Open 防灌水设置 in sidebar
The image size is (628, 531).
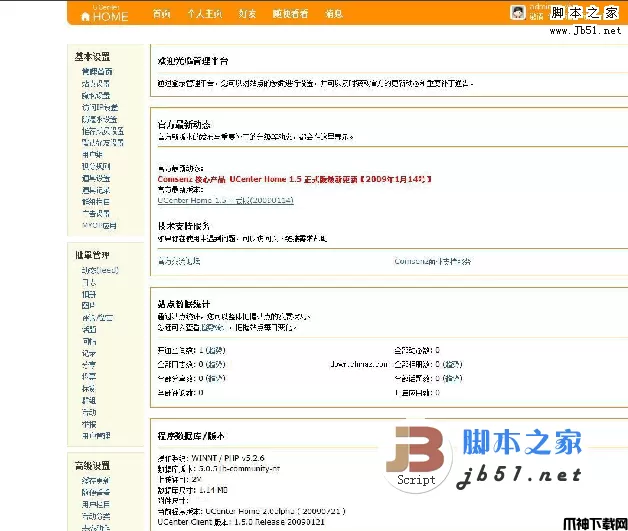click(x=99, y=119)
